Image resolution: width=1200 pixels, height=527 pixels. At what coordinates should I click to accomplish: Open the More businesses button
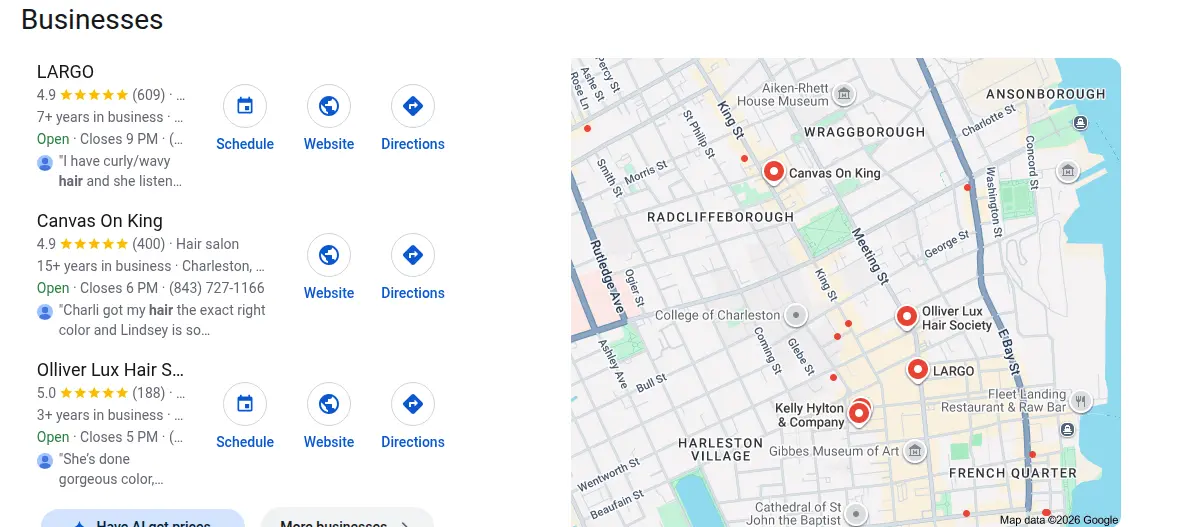pyautogui.click(x=347, y=518)
